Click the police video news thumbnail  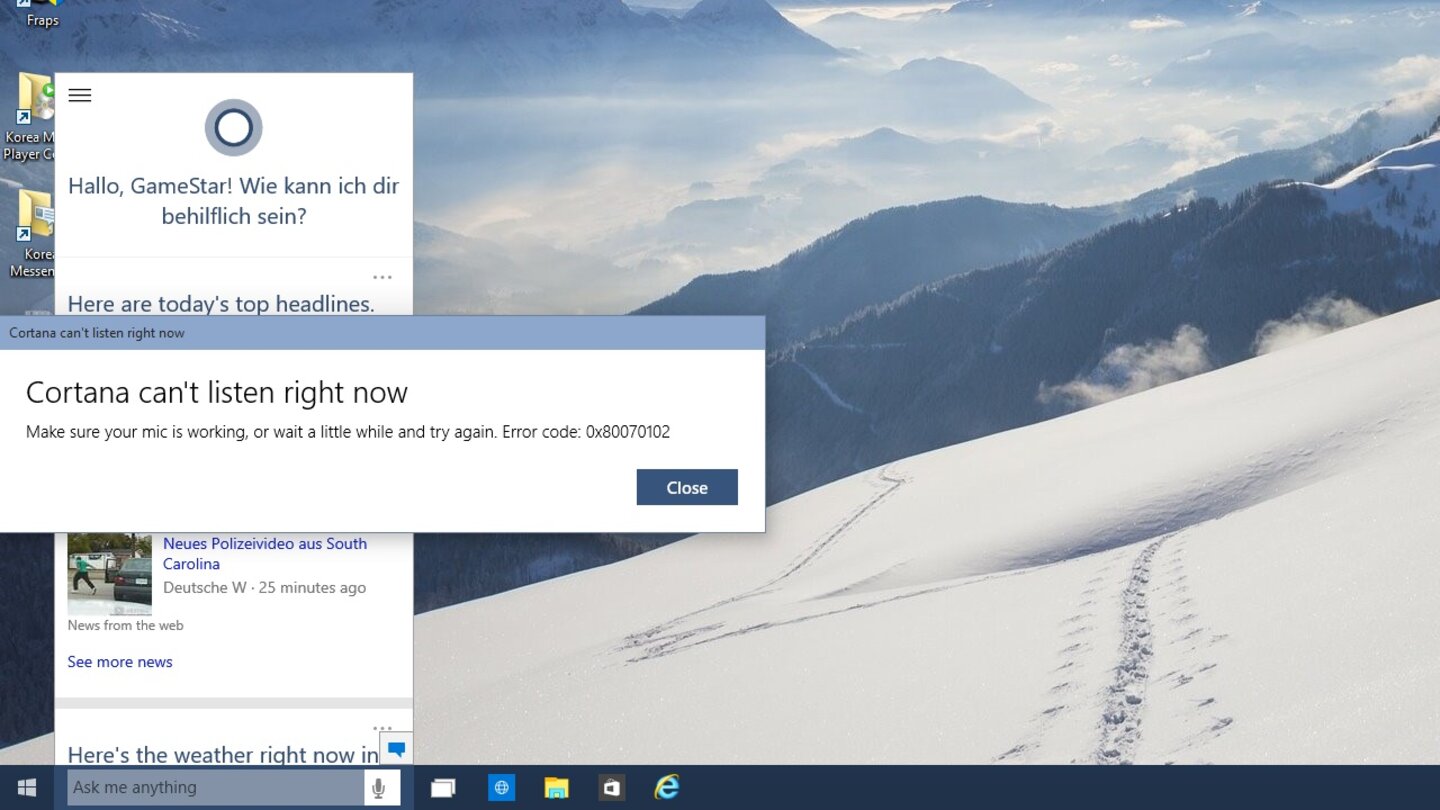[110, 573]
